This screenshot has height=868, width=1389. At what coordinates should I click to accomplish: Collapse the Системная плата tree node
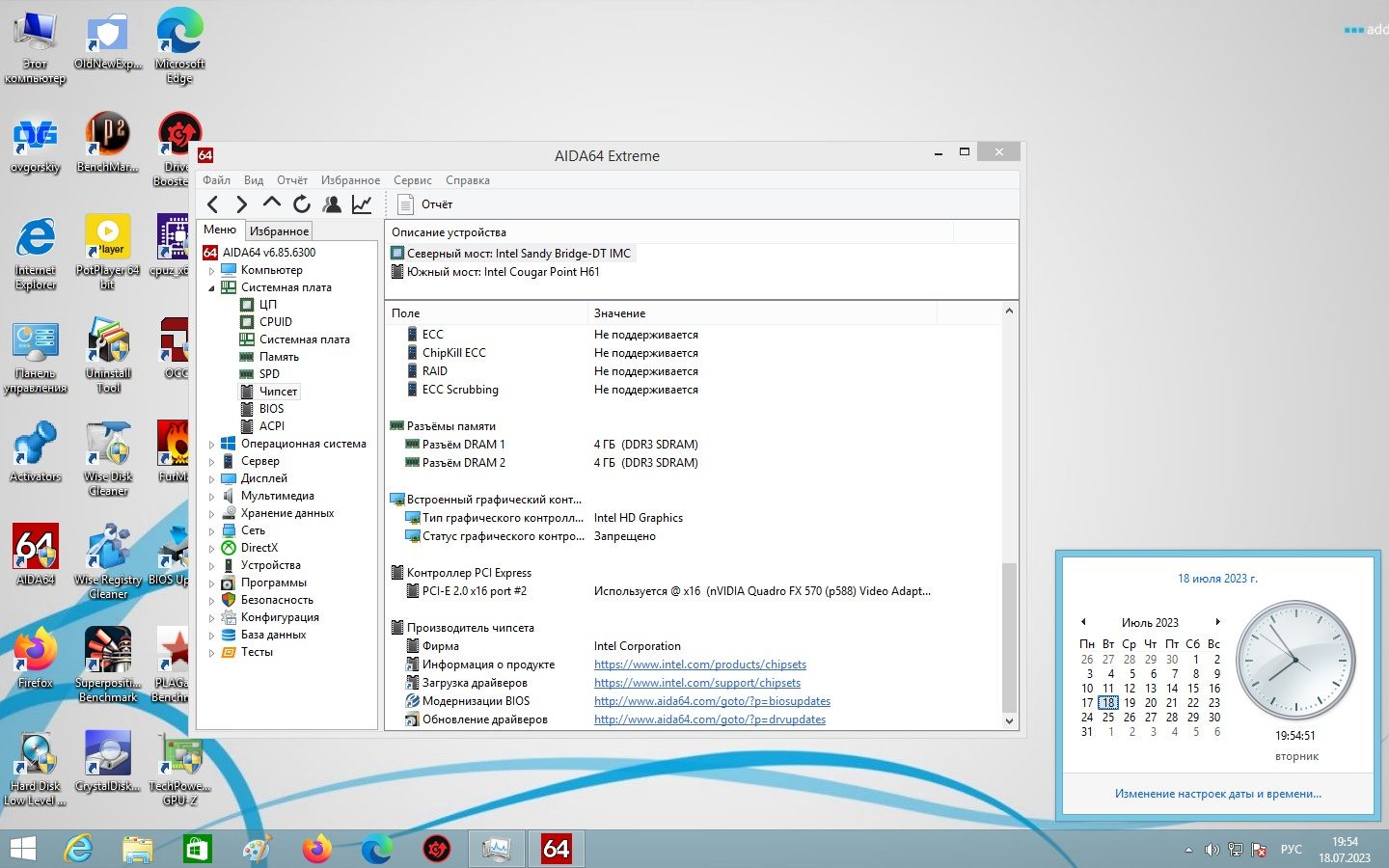[212, 288]
